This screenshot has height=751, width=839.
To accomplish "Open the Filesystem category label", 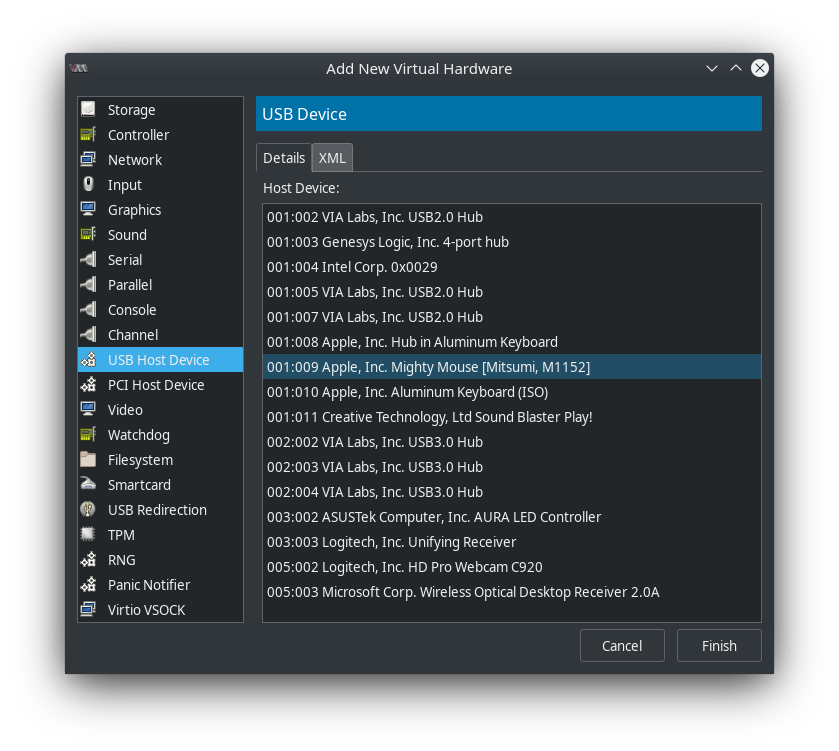I will [x=140, y=460].
